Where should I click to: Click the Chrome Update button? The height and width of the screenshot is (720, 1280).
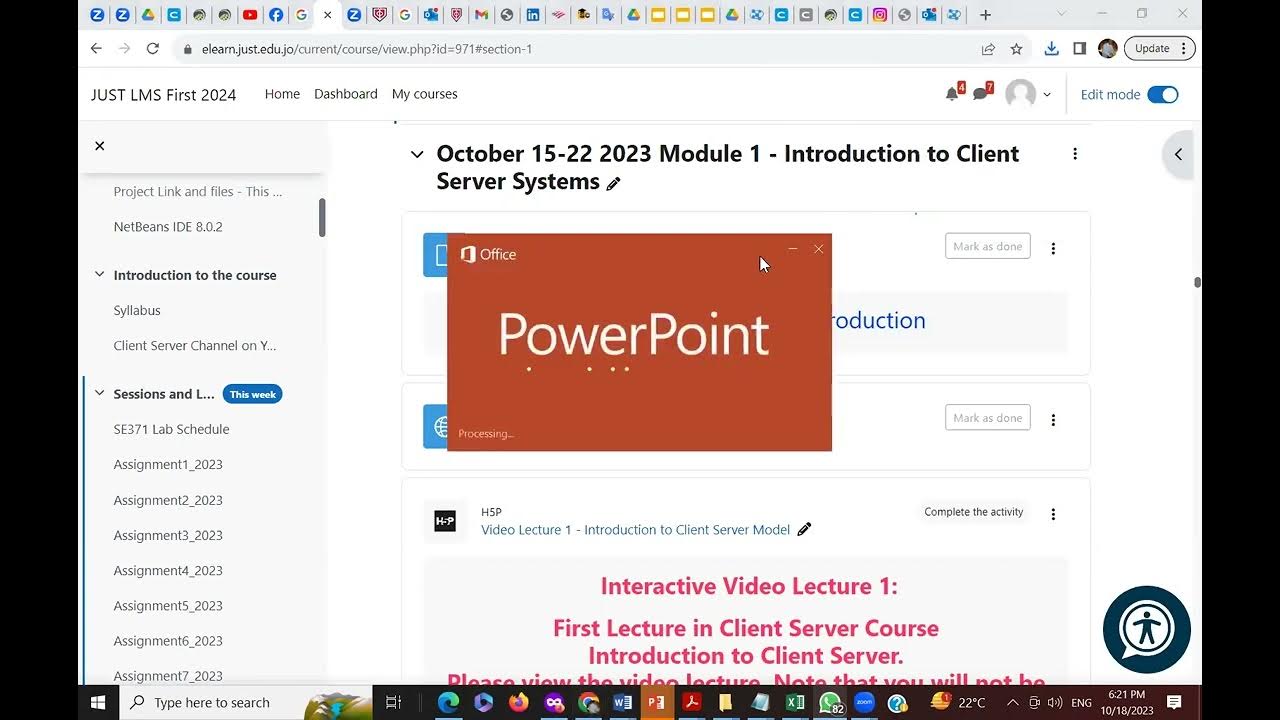(1160, 48)
